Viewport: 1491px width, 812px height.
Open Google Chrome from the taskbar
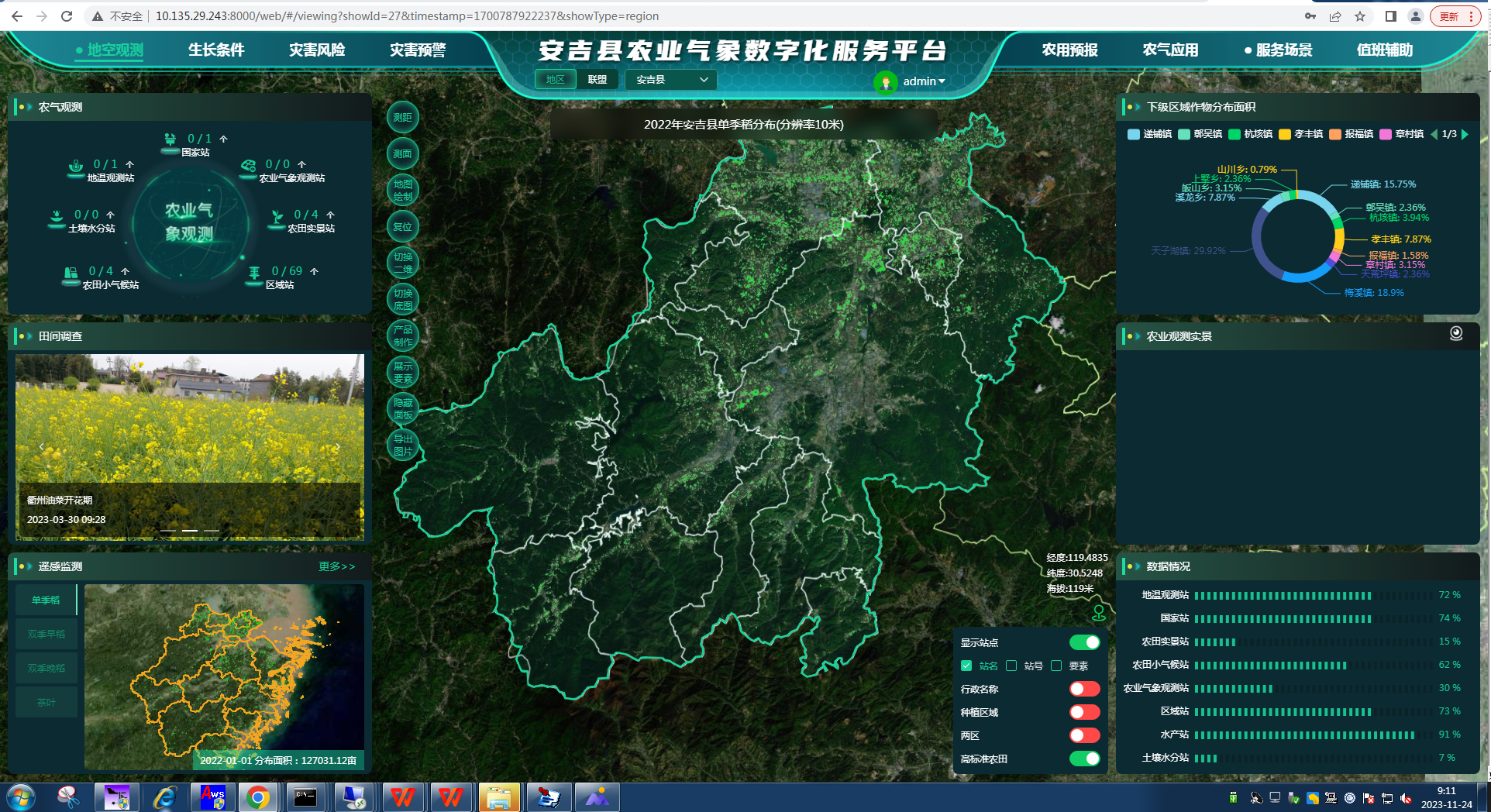[257, 797]
